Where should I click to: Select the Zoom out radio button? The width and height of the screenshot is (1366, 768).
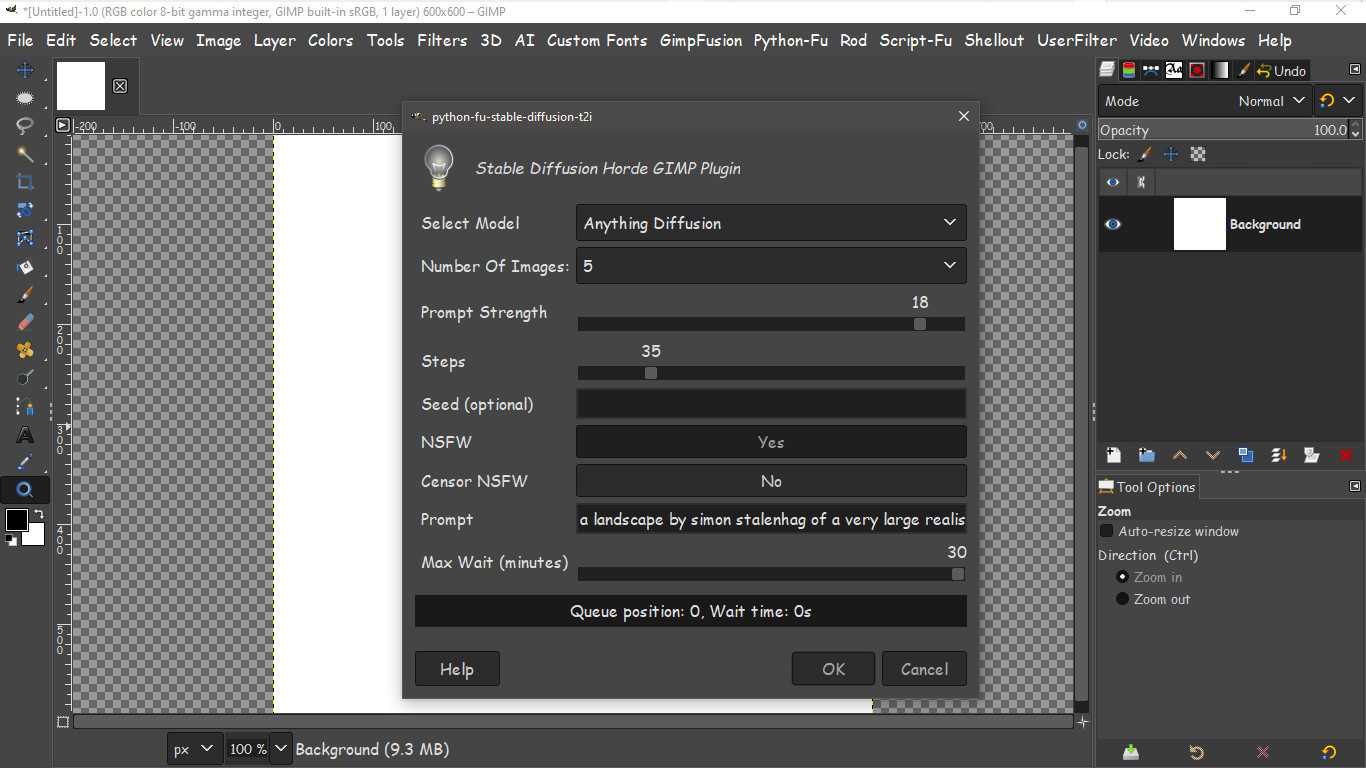coord(1122,599)
